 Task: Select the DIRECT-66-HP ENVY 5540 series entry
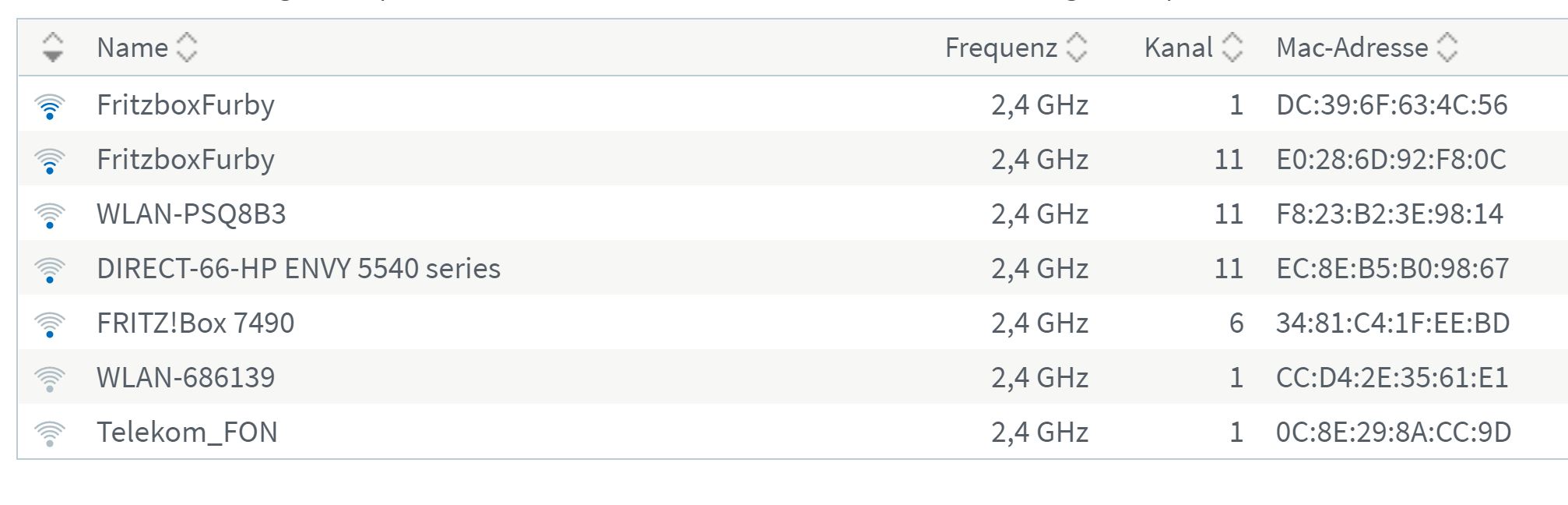(298, 269)
